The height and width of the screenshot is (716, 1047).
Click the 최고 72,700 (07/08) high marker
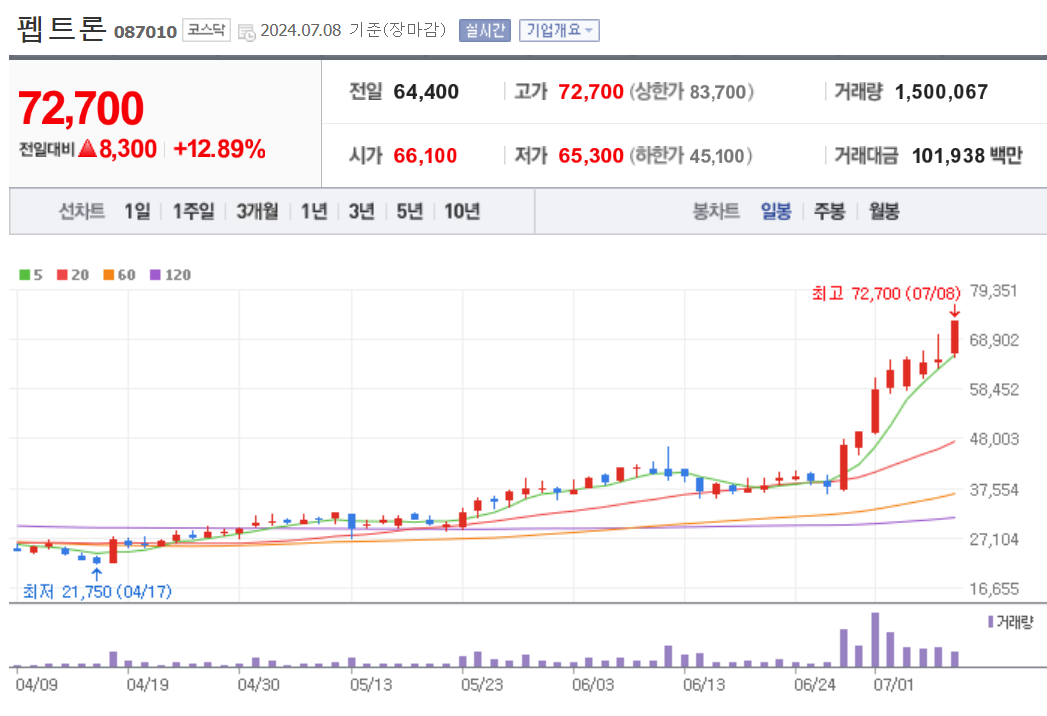[886, 293]
